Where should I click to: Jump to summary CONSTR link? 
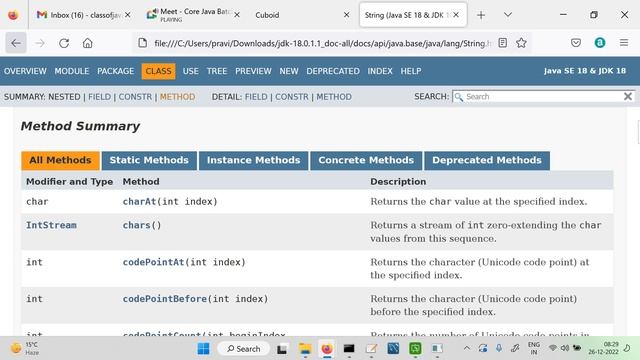click(135, 97)
